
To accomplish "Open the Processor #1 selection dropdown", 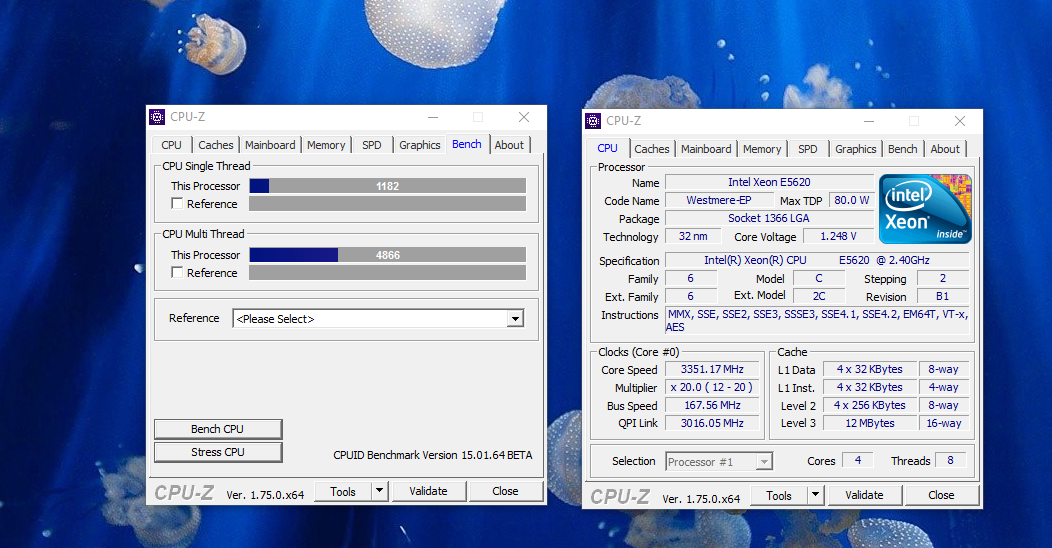I will click(719, 461).
